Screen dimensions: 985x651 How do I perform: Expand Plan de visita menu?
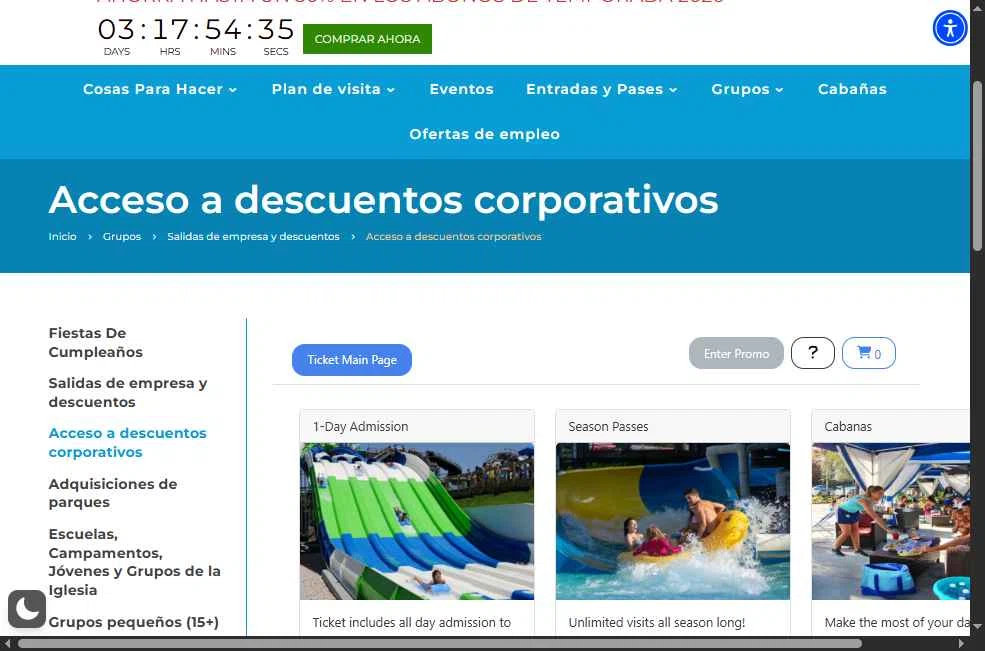pyautogui.click(x=334, y=89)
